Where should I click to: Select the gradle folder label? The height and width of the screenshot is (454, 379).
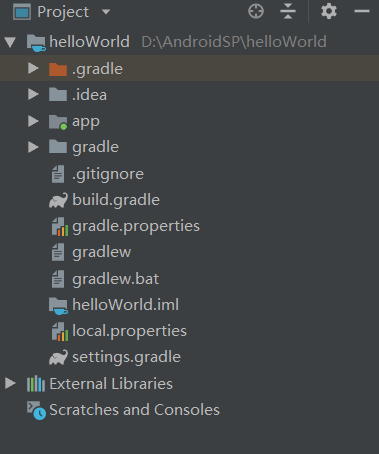click(x=95, y=148)
